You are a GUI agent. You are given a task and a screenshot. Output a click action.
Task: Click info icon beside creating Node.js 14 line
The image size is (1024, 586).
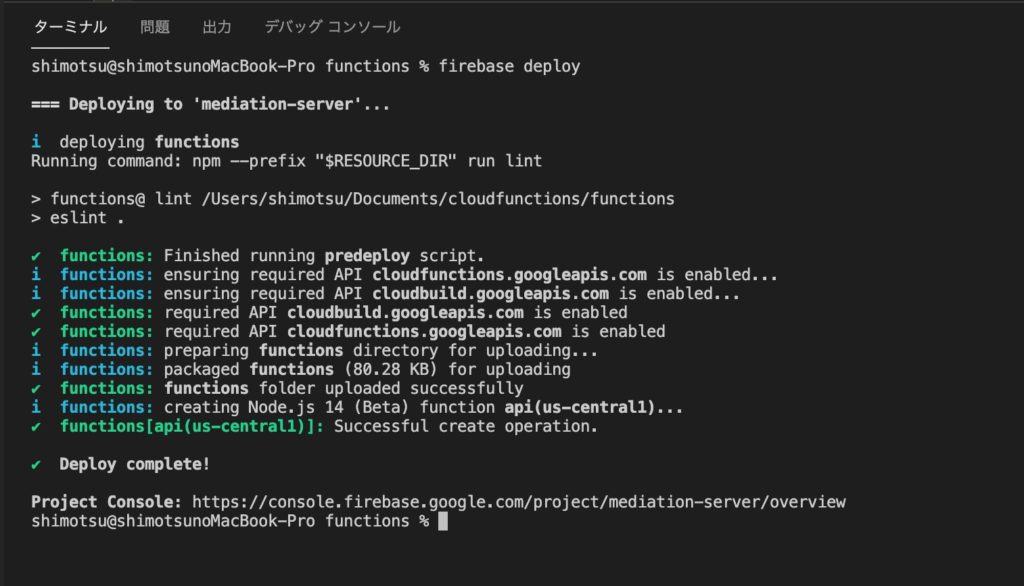pos(36,407)
